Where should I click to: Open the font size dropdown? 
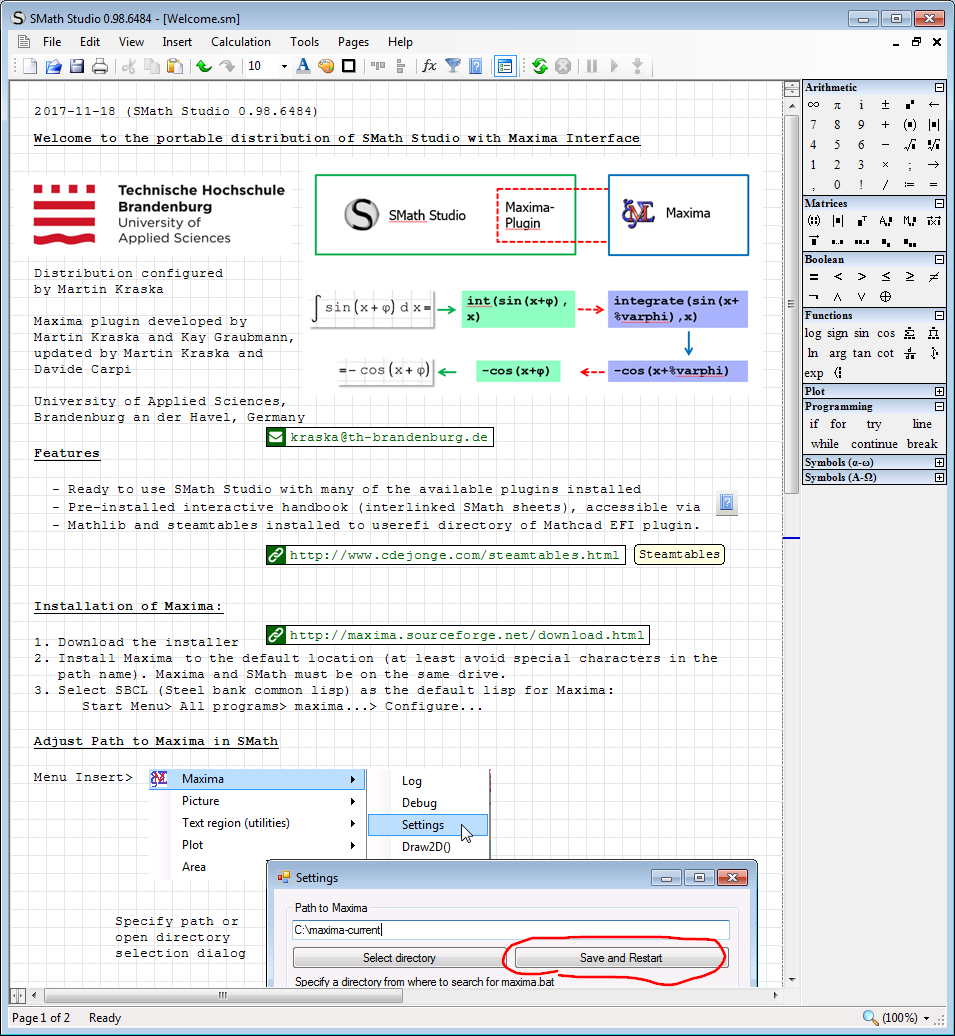[x=284, y=66]
